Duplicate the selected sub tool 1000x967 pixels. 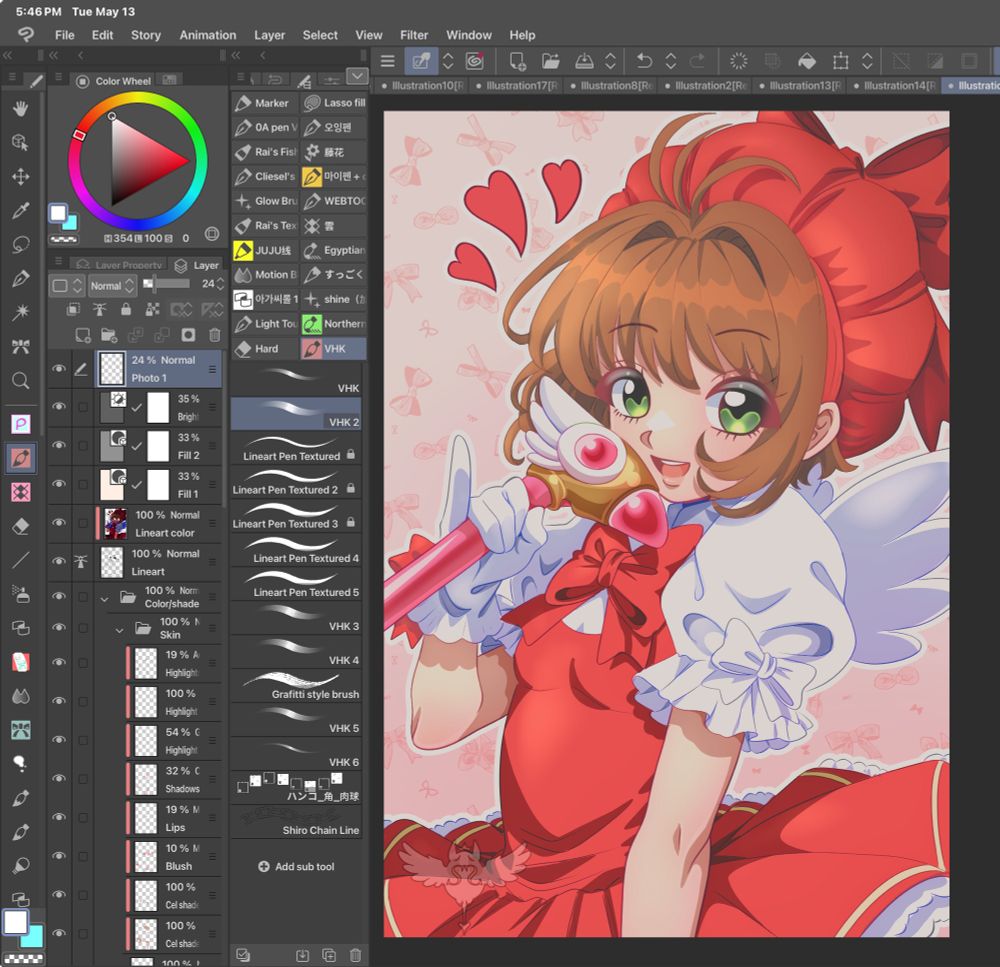329,955
